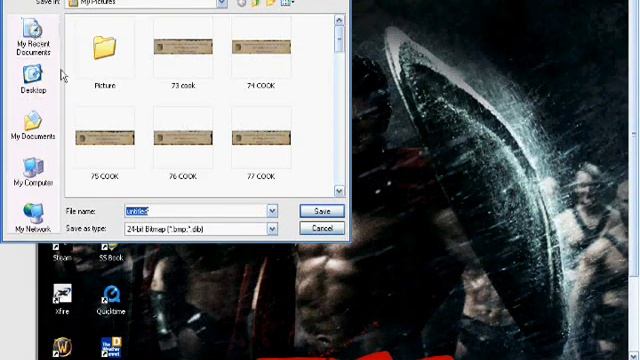Screen dimensions: 640x360
Task: Select the 73 cook image thumbnail
Action: coord(183,54)
